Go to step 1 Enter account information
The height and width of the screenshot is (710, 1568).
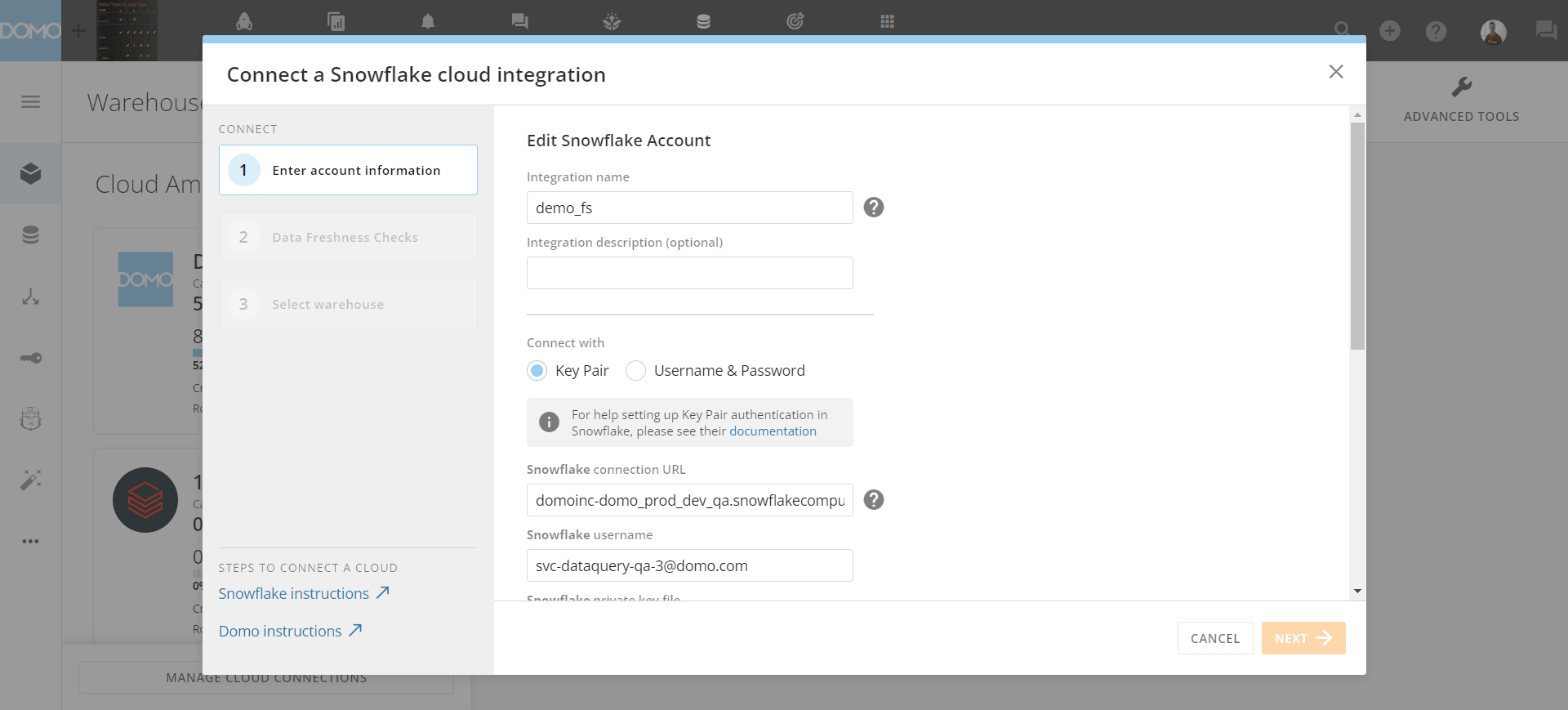click(348, 170)
